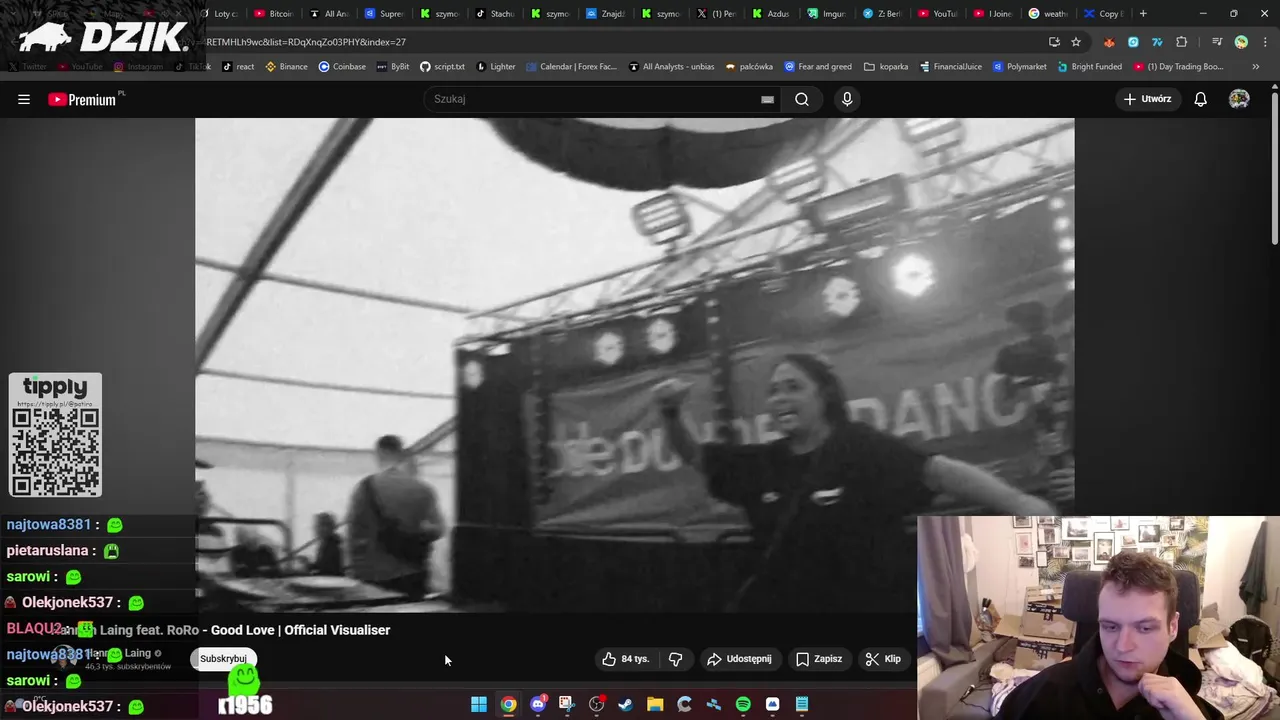Open the Chrome profile avatar
This screenshot has height=720, width=1280.
point(1241,42)
